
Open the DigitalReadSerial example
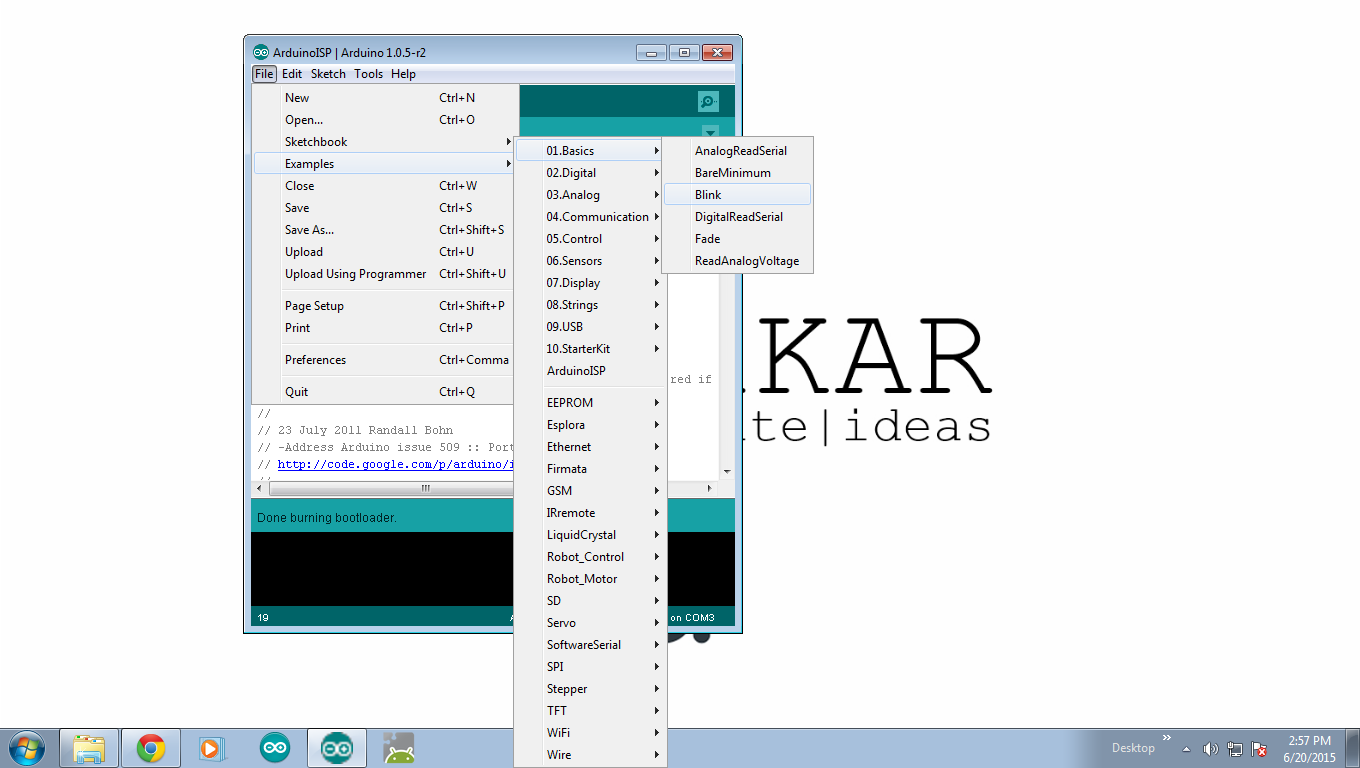738,217
